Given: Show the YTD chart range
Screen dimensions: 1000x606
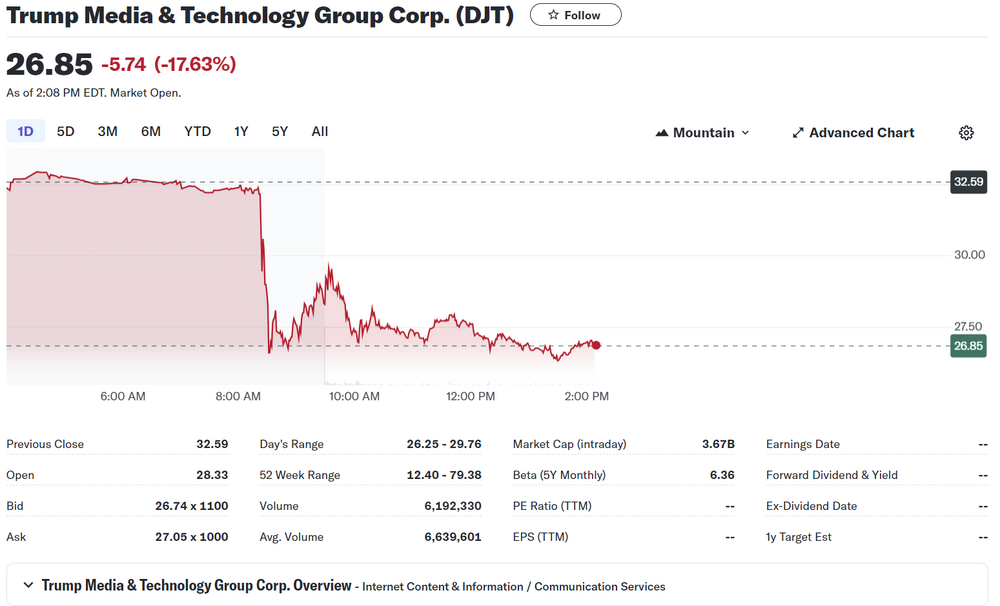Looking at the screenshot, I should click(x=197, y=132).
